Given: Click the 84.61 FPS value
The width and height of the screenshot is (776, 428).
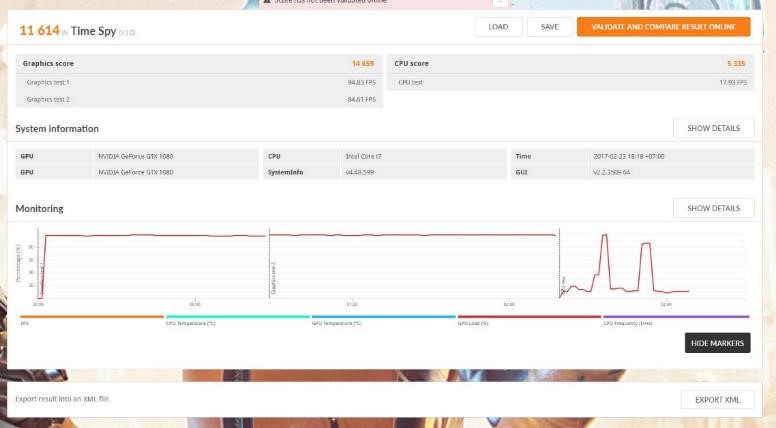Looking at the screenshot, I should click(x=361, y=99).
